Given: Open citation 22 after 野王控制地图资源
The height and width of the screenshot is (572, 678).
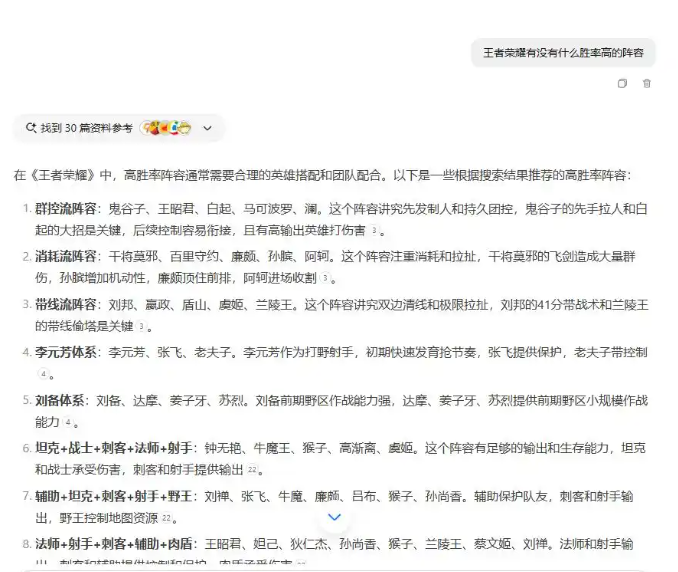Looking at the screenshot, I should coord(166,518).
